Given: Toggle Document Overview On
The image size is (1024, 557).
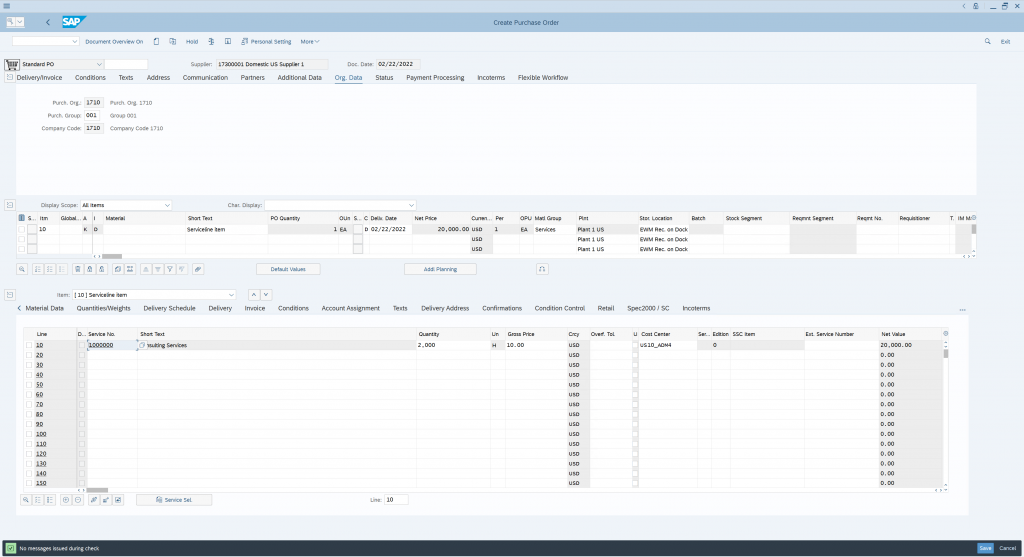Looking at the screenshot, I should [x=114, y=41].
